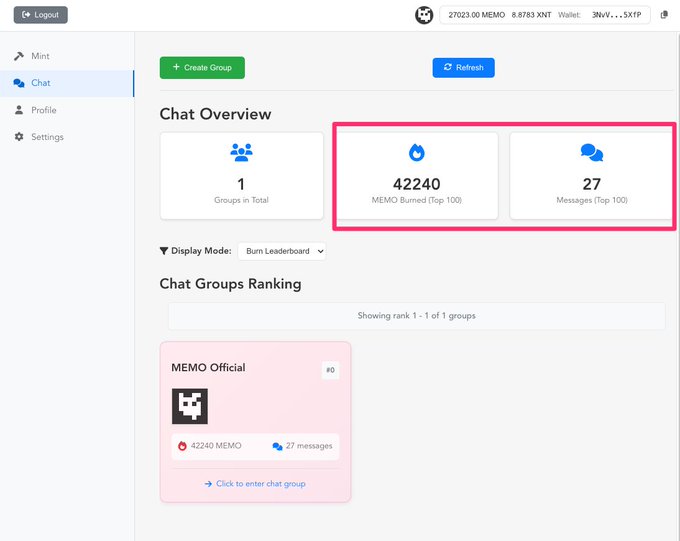This screenshot has width=680, height=541.
Task: Click the message bubble icon in group card
Action: (277, 446)
